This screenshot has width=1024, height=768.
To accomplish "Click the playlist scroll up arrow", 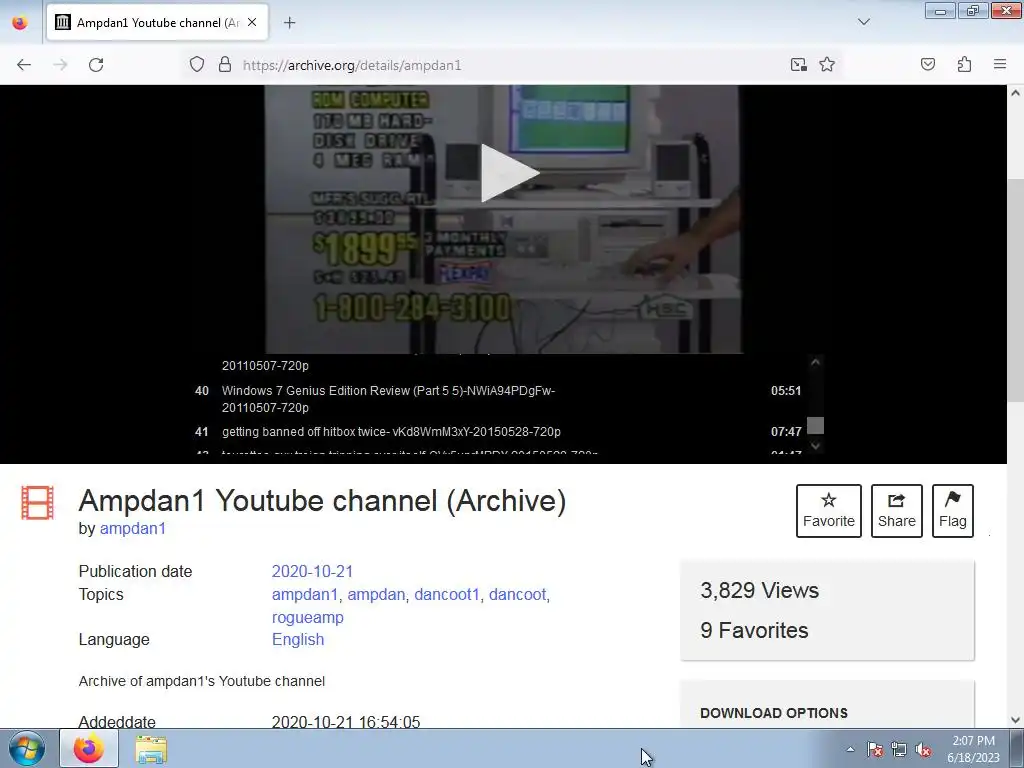I will [815, 362].
